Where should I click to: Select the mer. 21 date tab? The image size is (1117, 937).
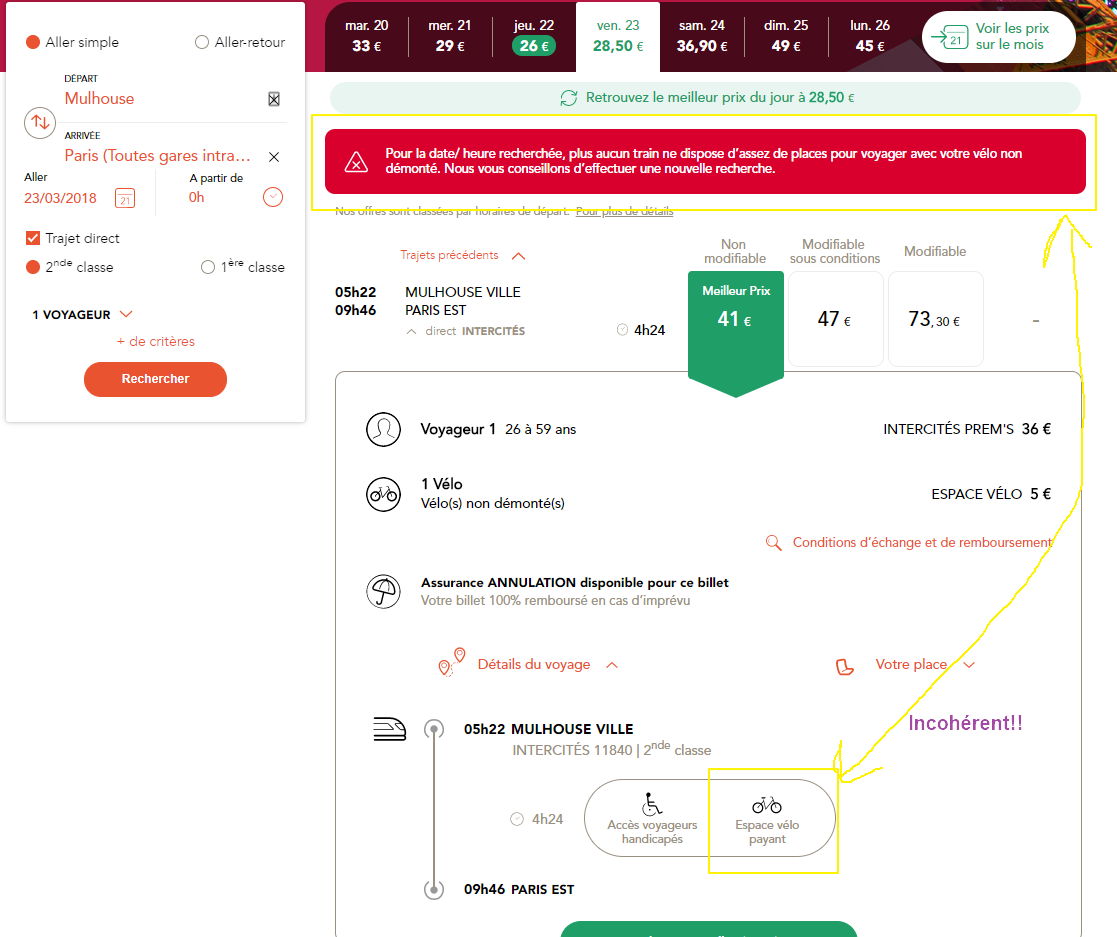450,36
